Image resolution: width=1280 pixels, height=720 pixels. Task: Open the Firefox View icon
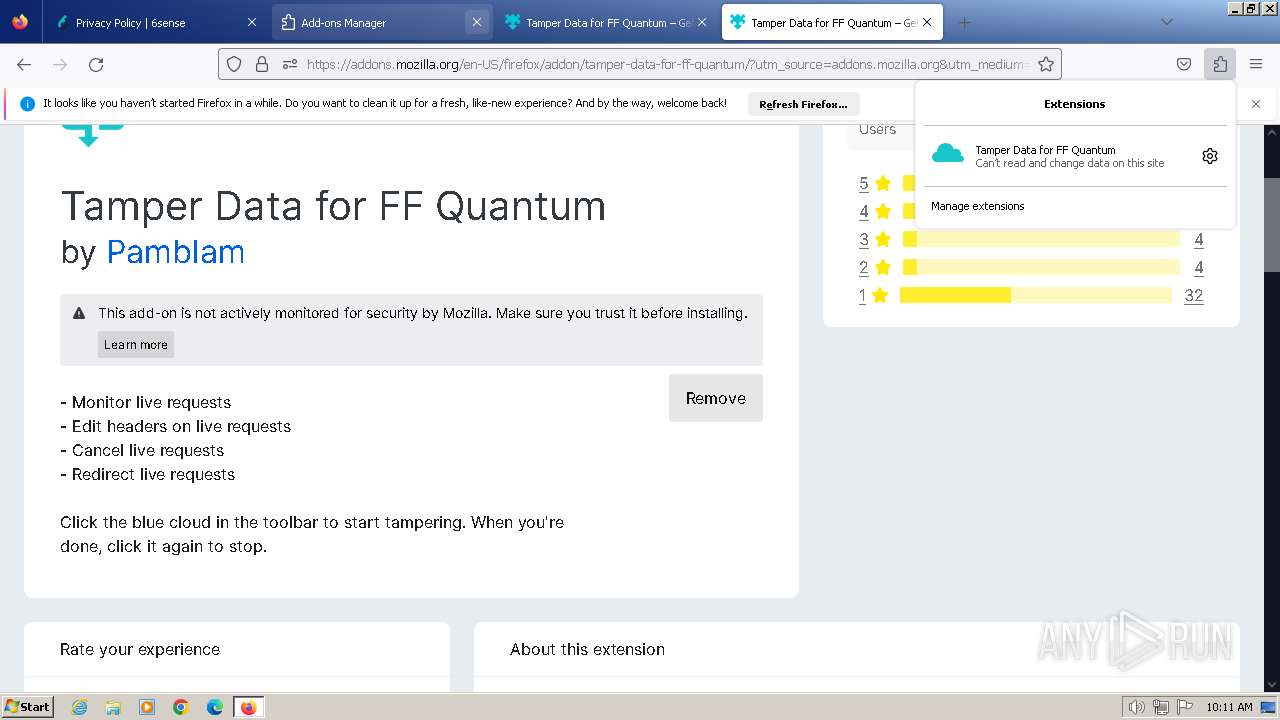click(x=20, y=22)
